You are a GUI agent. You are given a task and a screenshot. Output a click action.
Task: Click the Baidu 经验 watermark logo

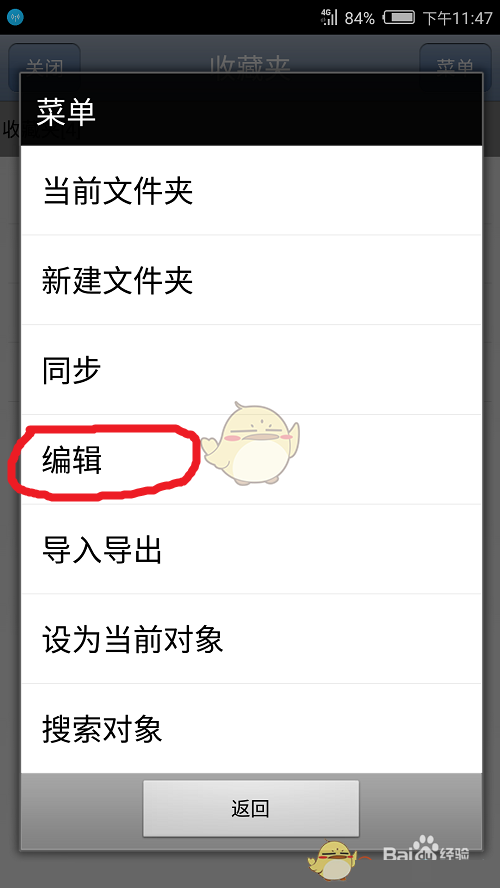coord(426,849)
